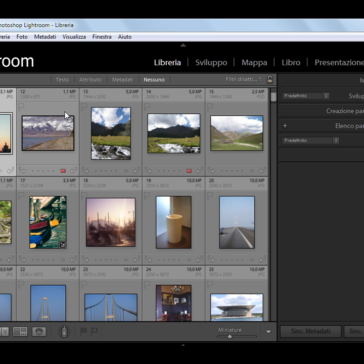Rotate photo 15 counterclockwise

coord(211,171)
